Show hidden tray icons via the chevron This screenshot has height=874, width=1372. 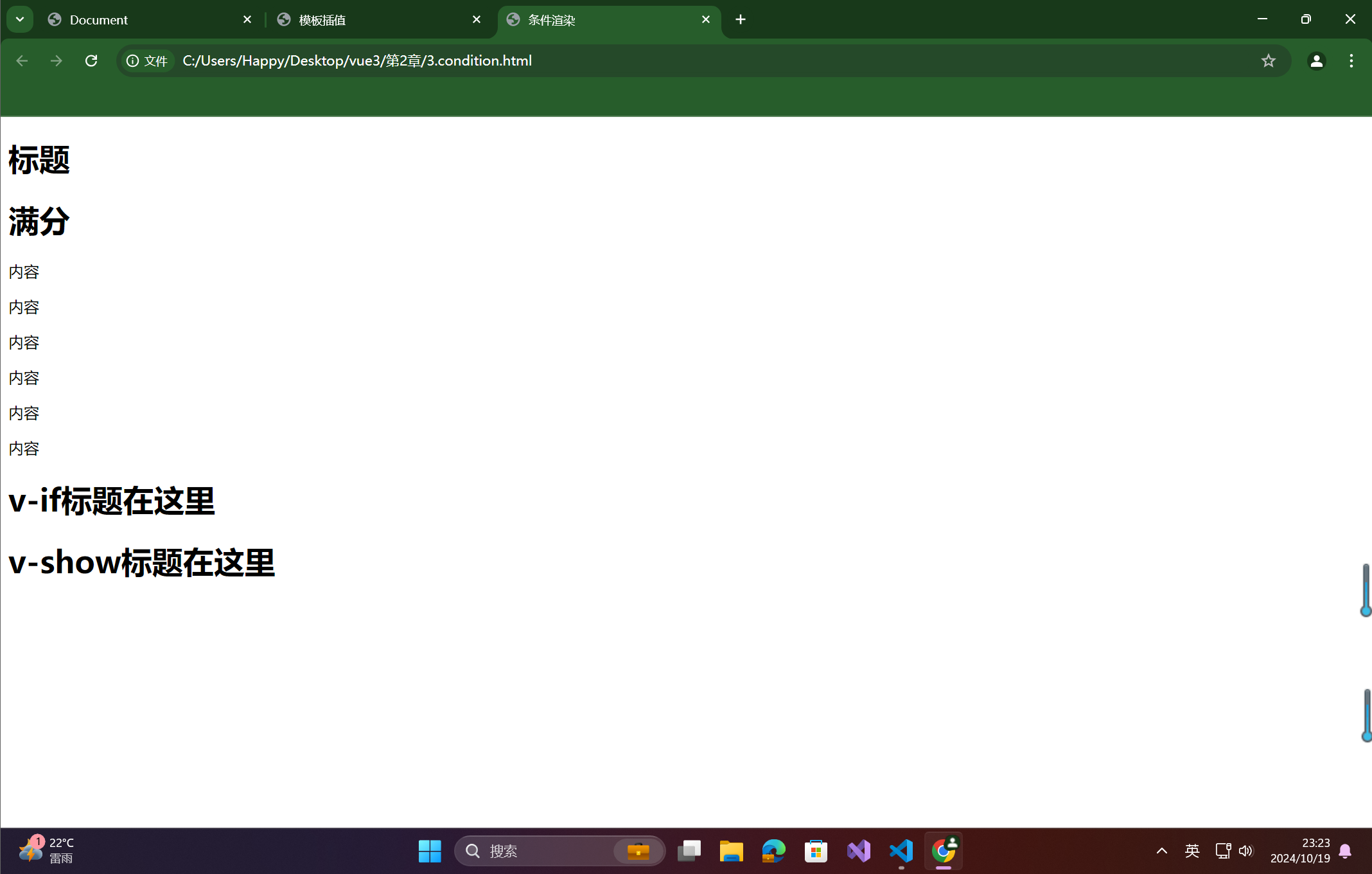pyautogui.click(x=1161, y=850)
